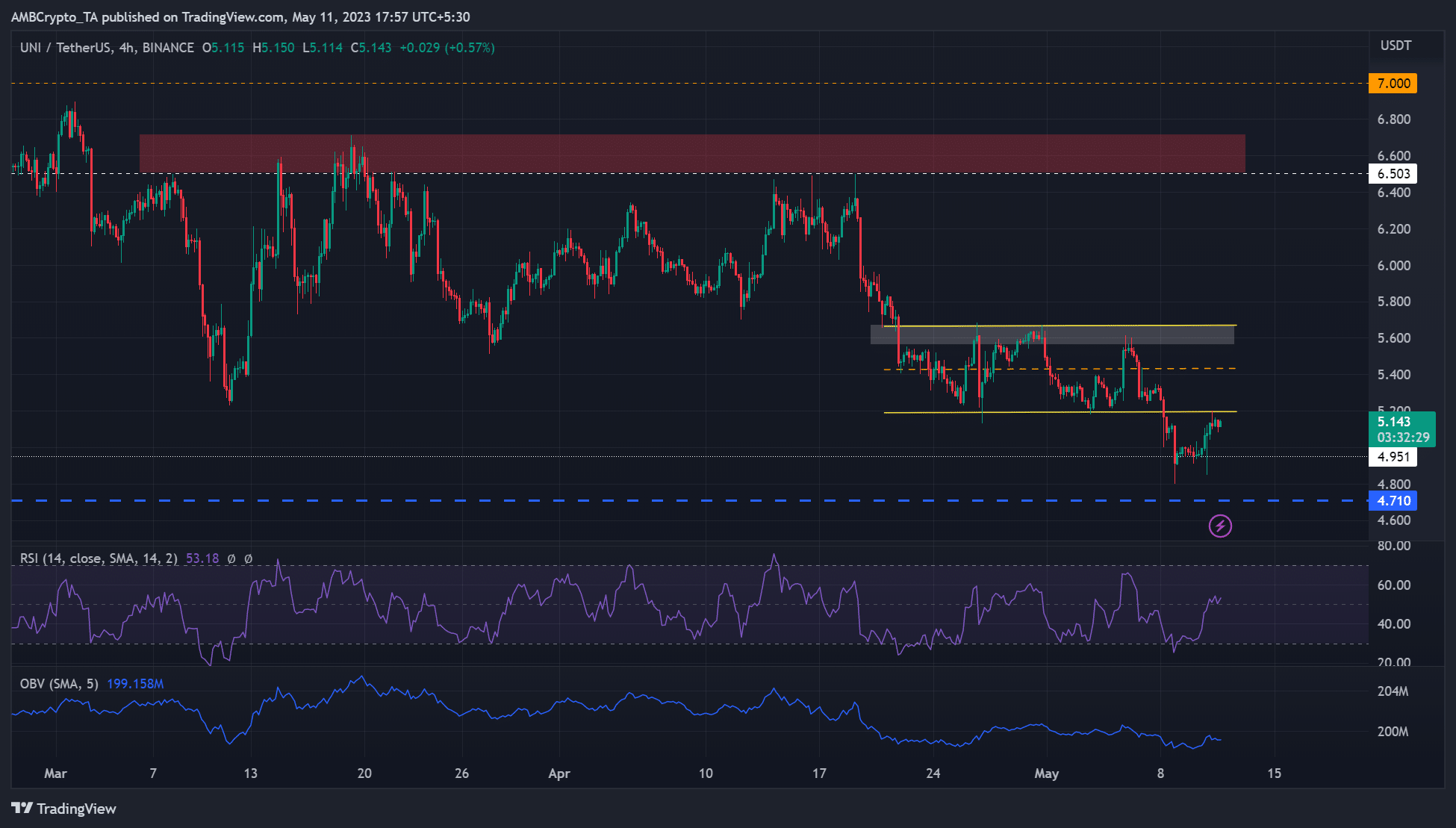1456x828 pixels.
Task: Click the OBV value 199.158M readout
Action: coord(135,684)
